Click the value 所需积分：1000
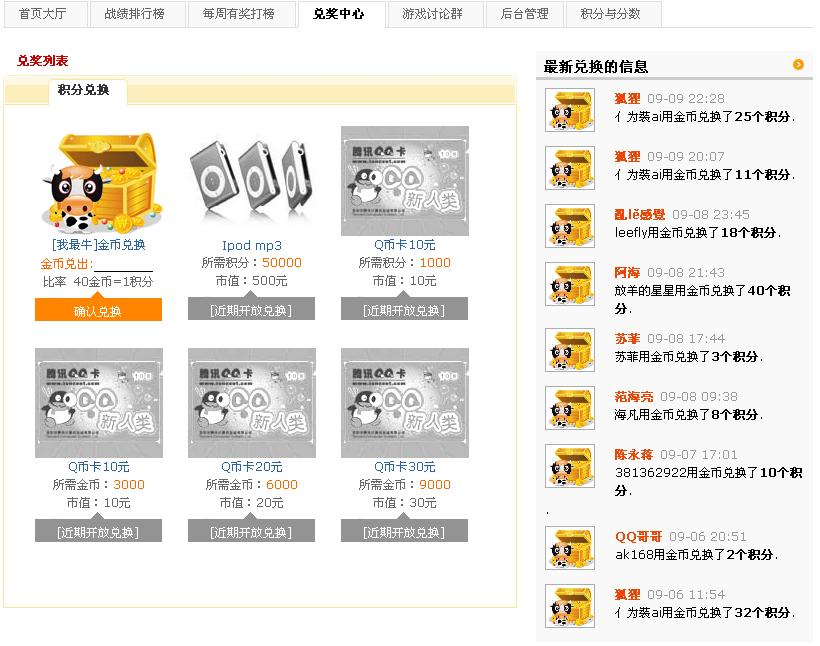Viewport: 820px width, 646px height. [x=405, y=263]
